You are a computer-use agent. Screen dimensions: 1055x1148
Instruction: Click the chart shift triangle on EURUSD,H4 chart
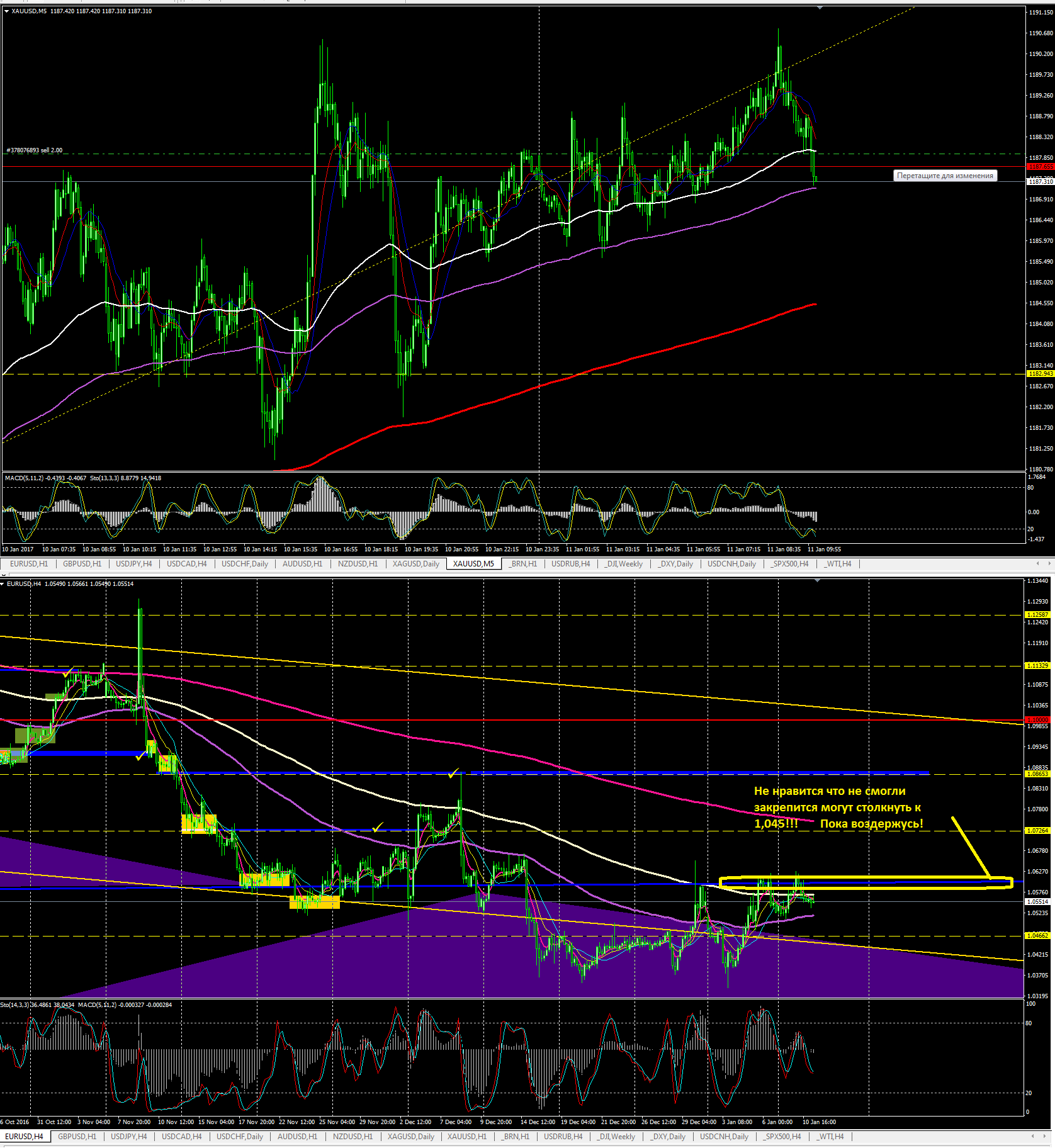[817, 580]
